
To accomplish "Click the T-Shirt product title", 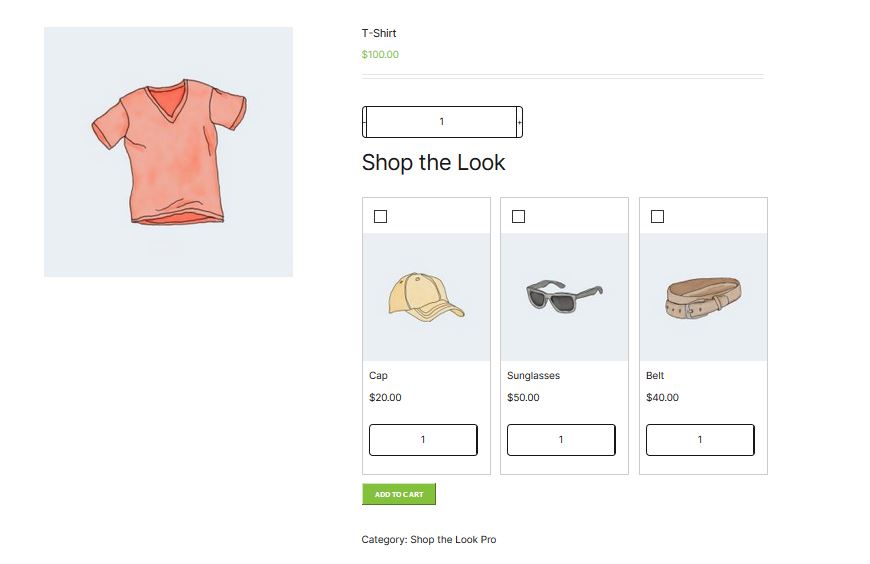I will (379, 33).
